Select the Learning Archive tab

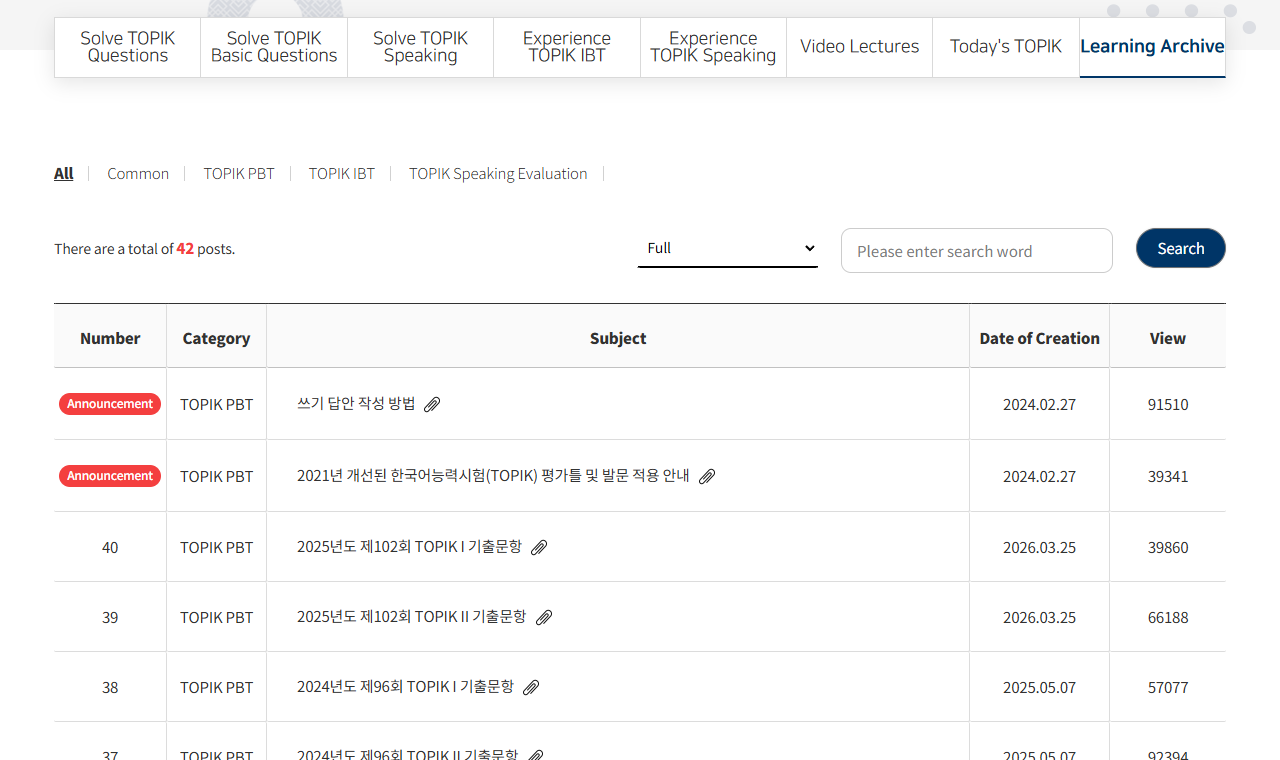(x=1152, y=47)
